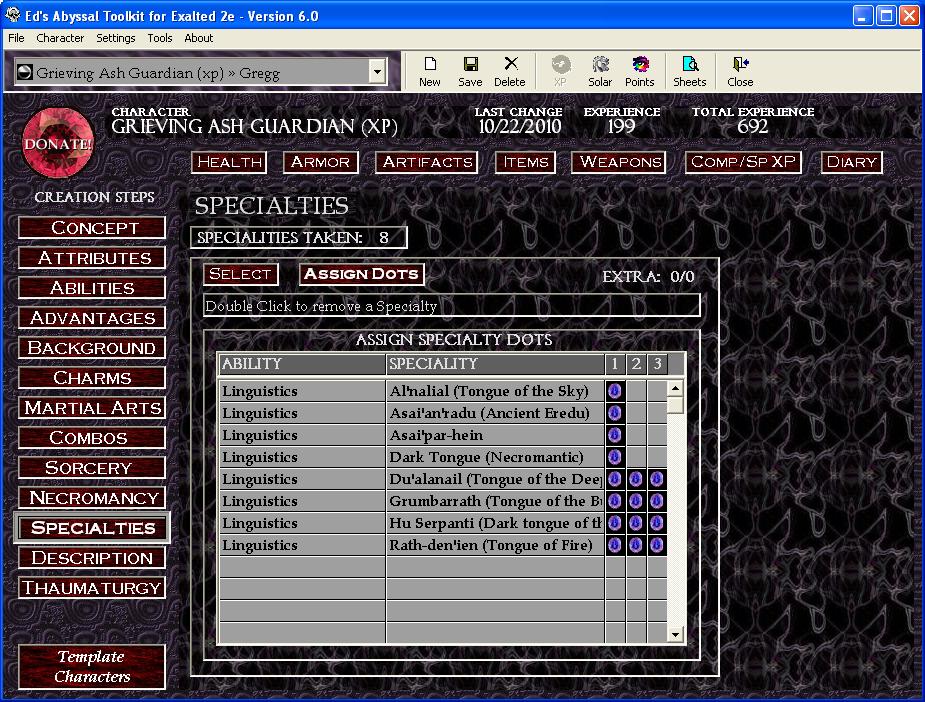
Task: Open the Armor panel
Action: [x=320, y=162]
